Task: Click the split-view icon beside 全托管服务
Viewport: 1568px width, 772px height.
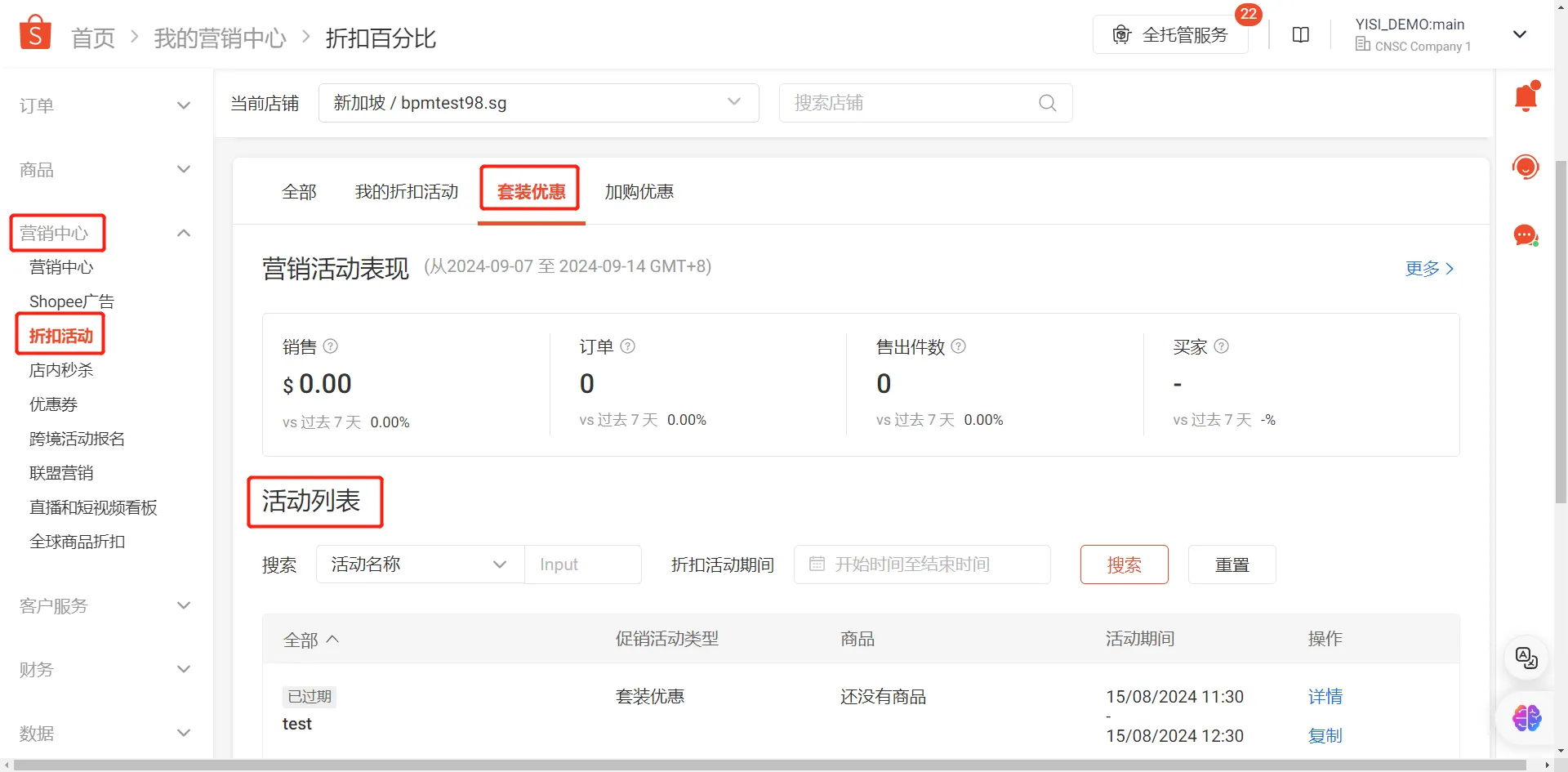Action: click(1300, 34)
